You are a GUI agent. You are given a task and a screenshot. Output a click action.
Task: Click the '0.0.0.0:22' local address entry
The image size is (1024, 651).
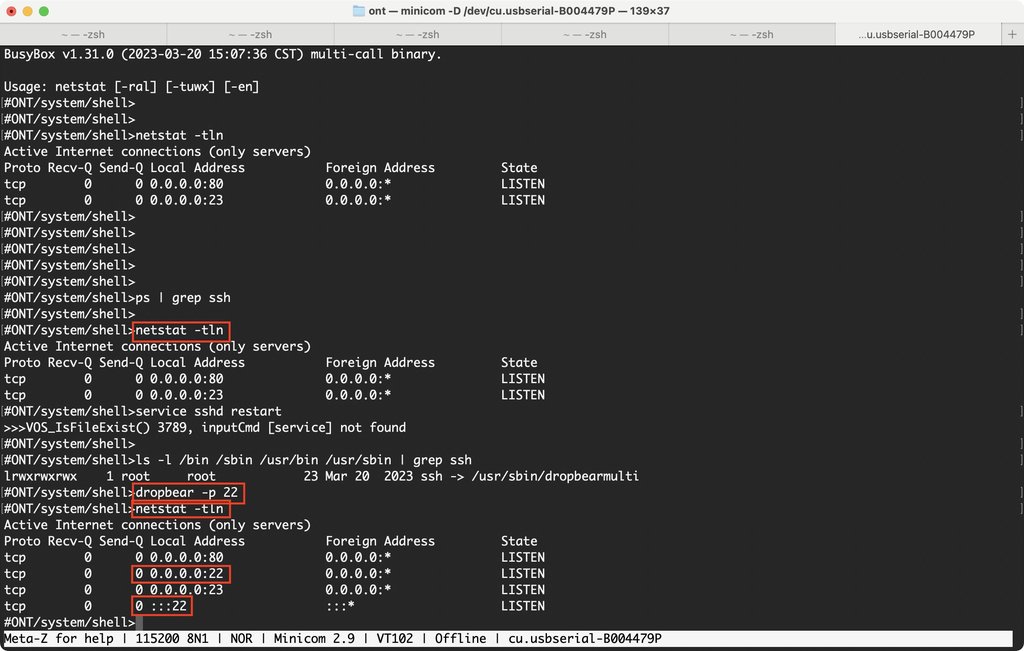pyautogui.click(x=186, y=574)
